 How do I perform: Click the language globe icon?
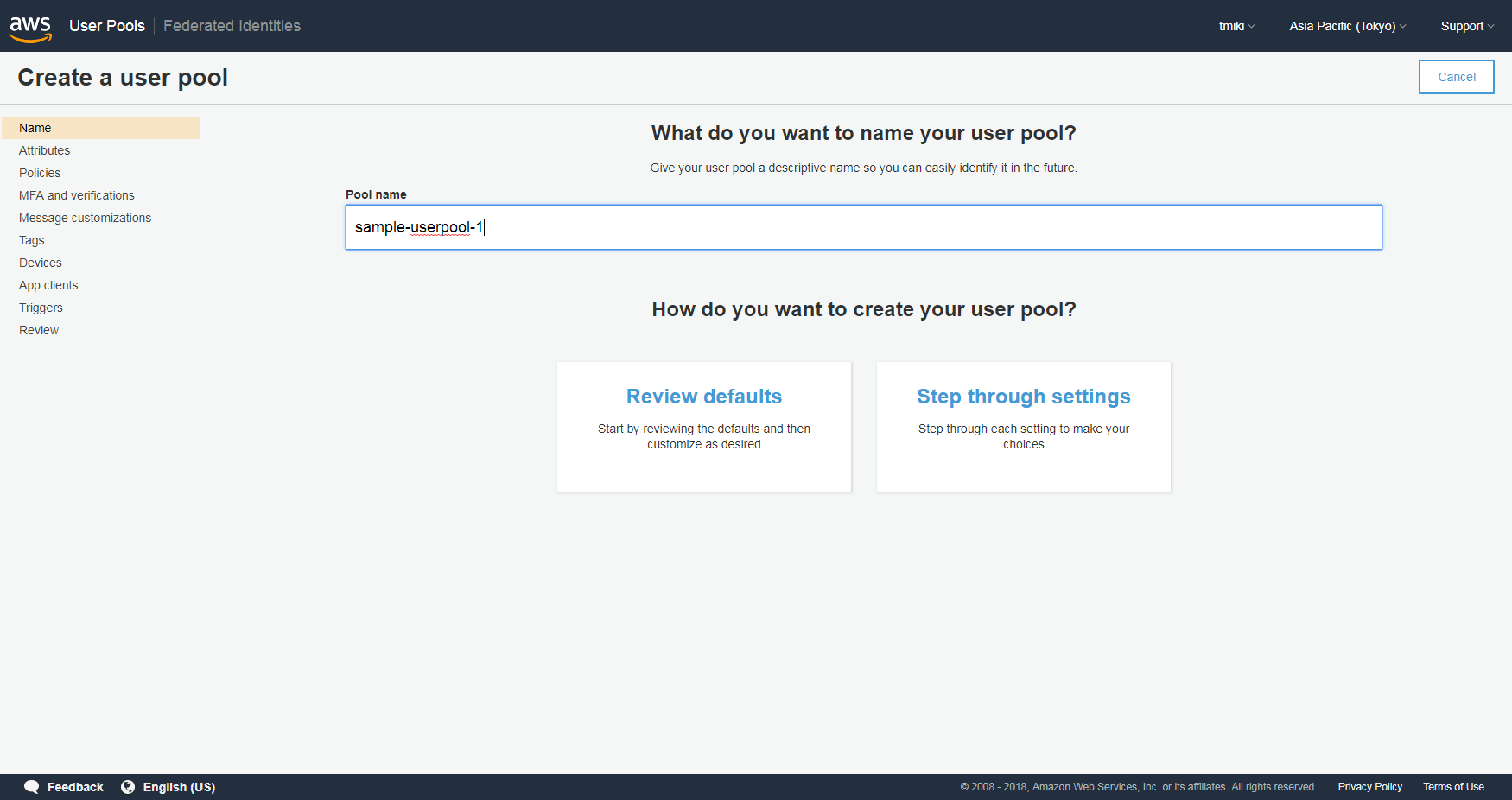click(128, 787)
